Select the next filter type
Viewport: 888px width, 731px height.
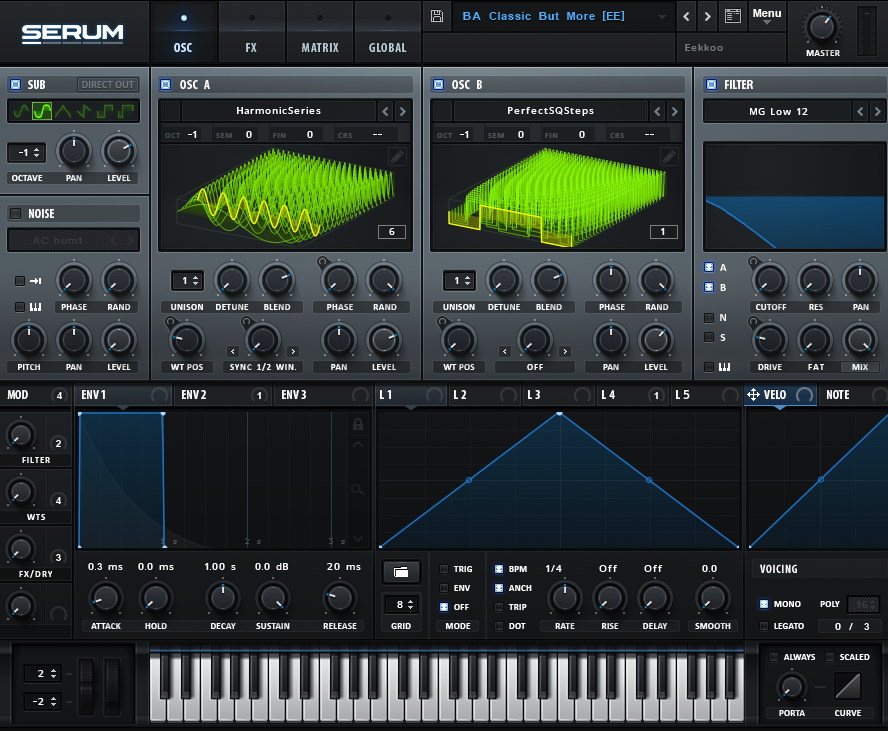click(x=877, y=112)
